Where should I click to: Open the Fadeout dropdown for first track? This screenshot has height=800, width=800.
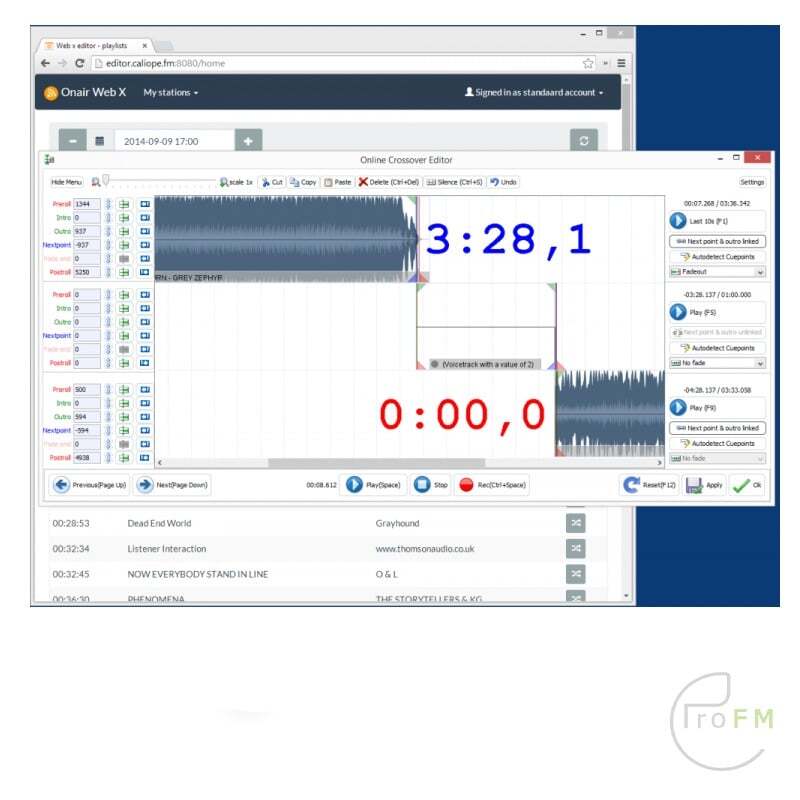point(717,271)
